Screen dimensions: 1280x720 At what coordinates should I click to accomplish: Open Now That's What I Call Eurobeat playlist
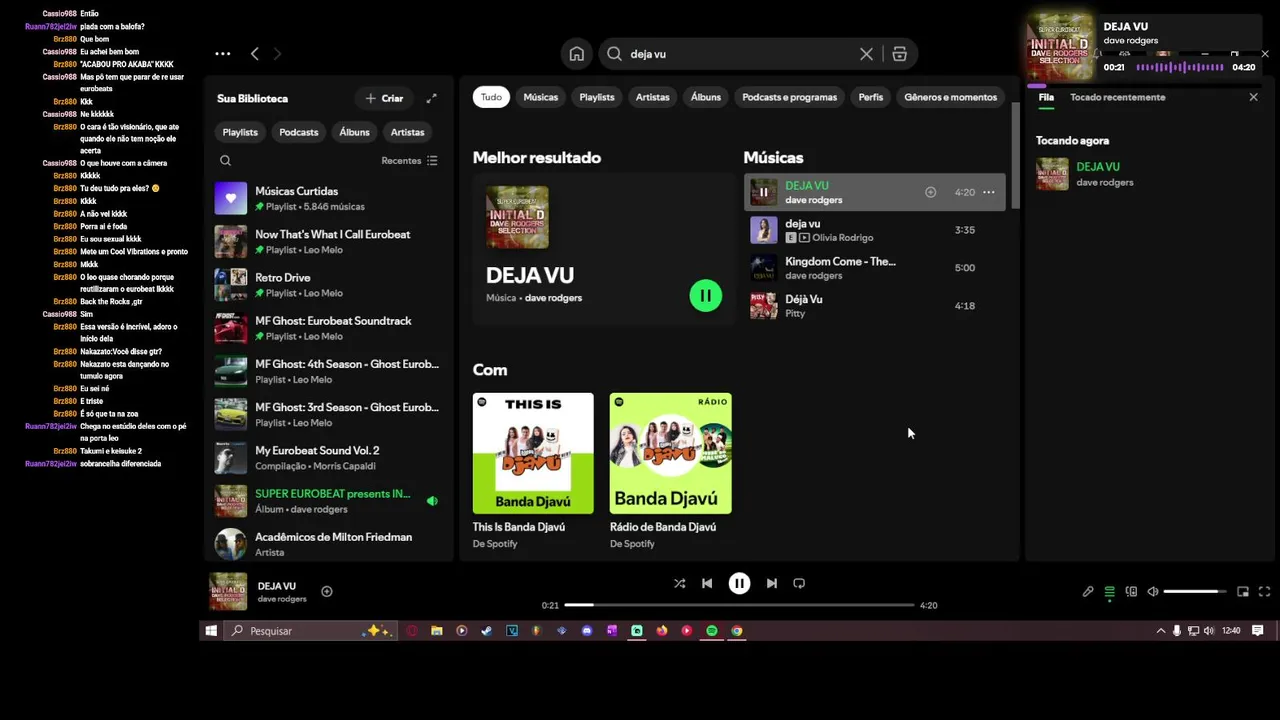coord(327,241)
